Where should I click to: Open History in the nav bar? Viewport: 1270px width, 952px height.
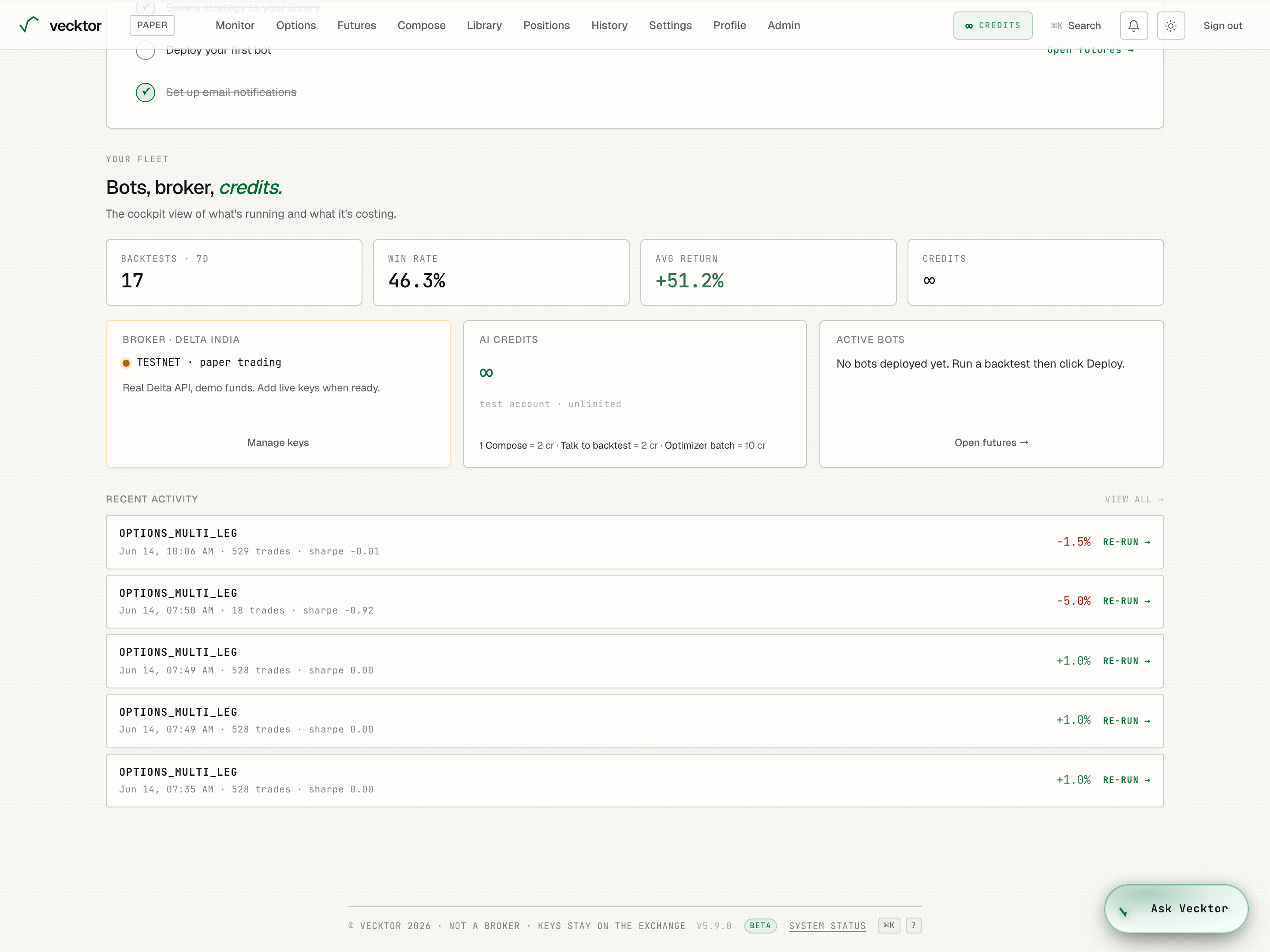(609, 25)
